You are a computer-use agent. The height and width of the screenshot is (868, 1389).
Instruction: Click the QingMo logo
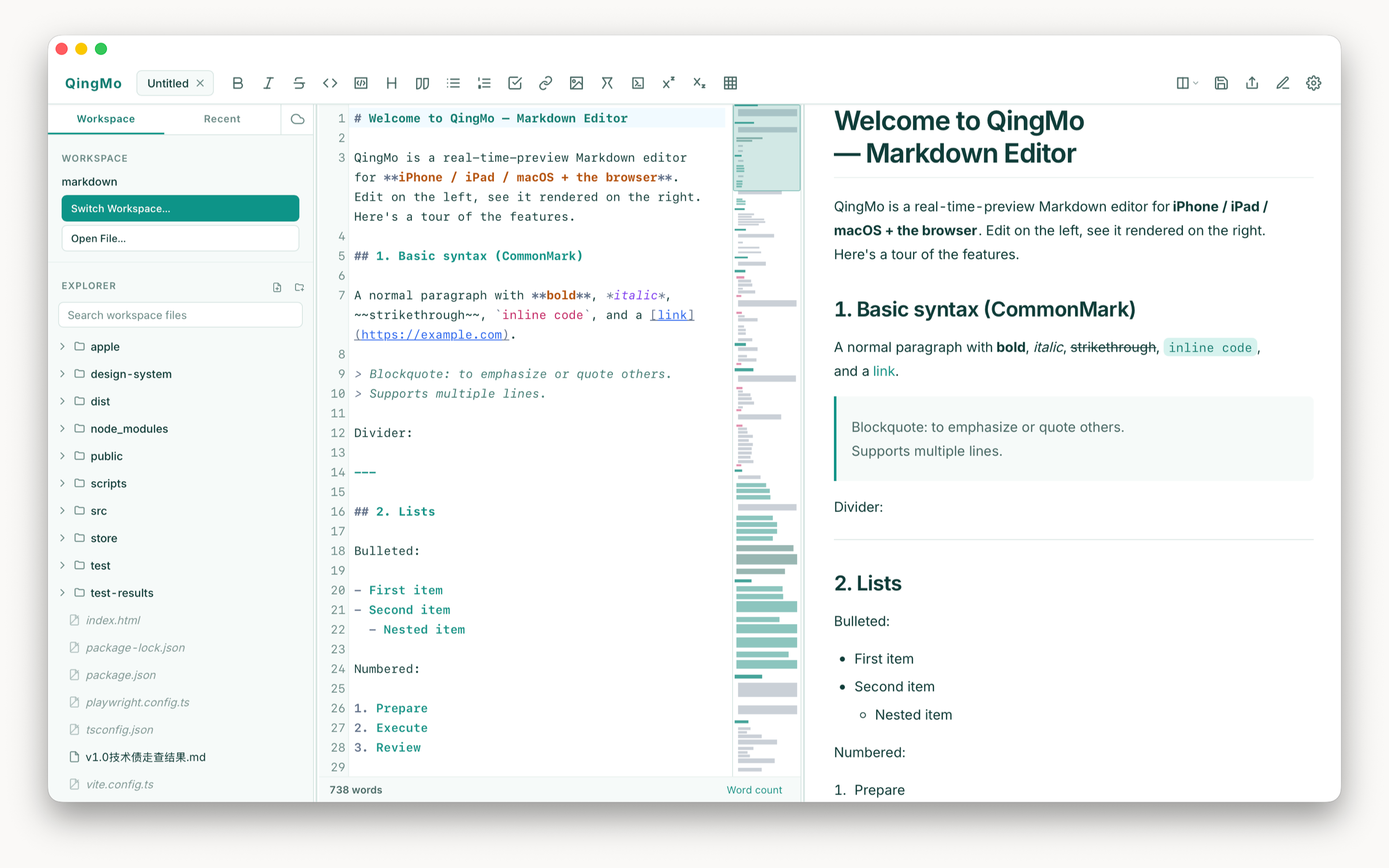point(94,83)
